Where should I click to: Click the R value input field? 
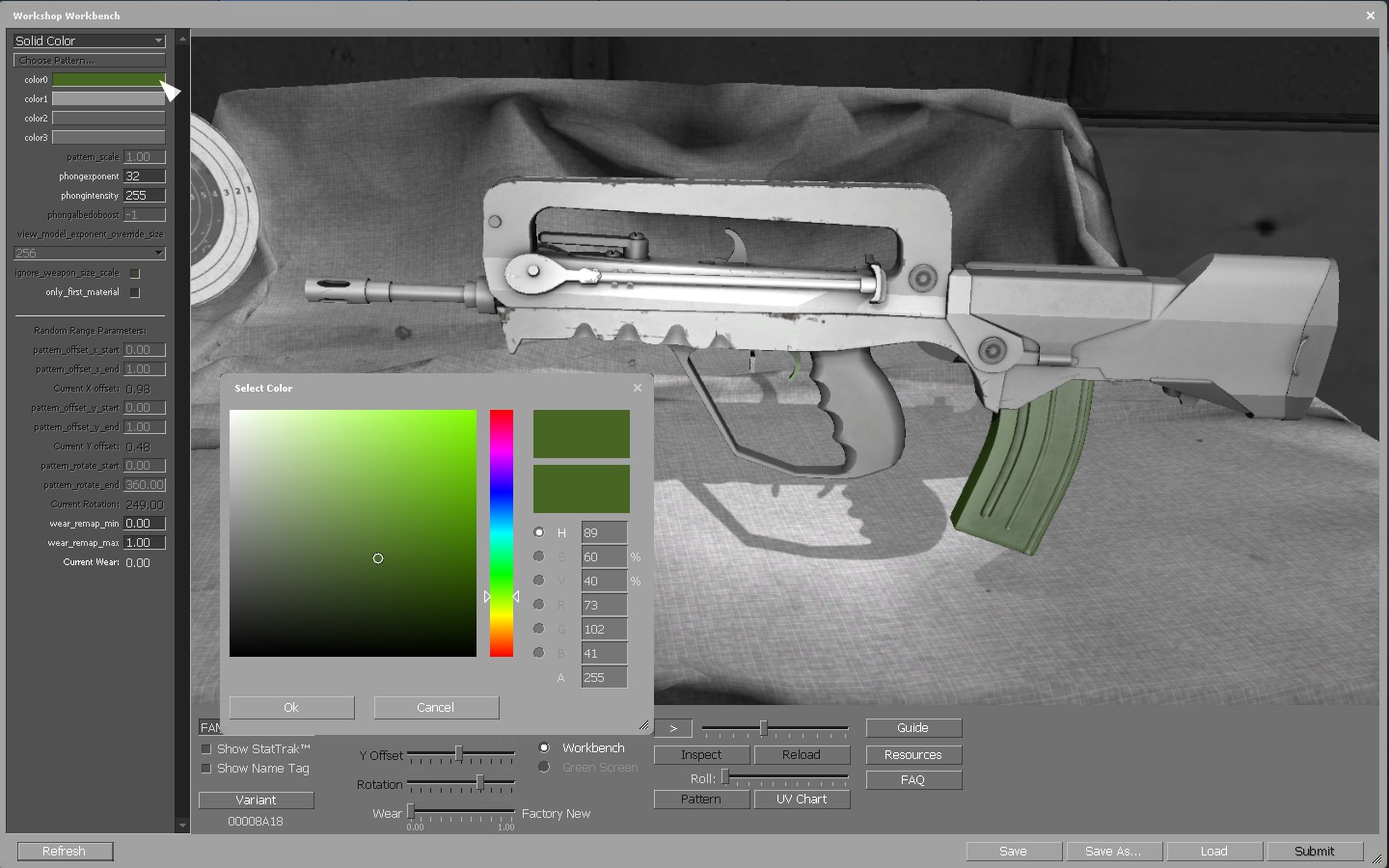tap(605, 605)
